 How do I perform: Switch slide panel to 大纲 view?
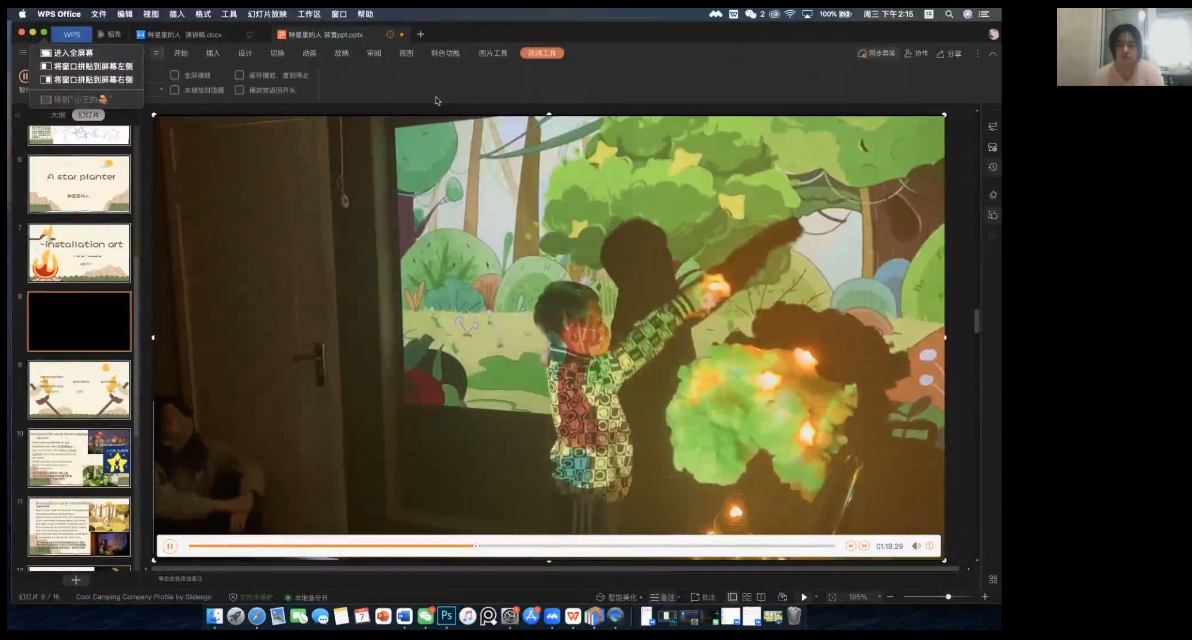click(x=58, y=115)
